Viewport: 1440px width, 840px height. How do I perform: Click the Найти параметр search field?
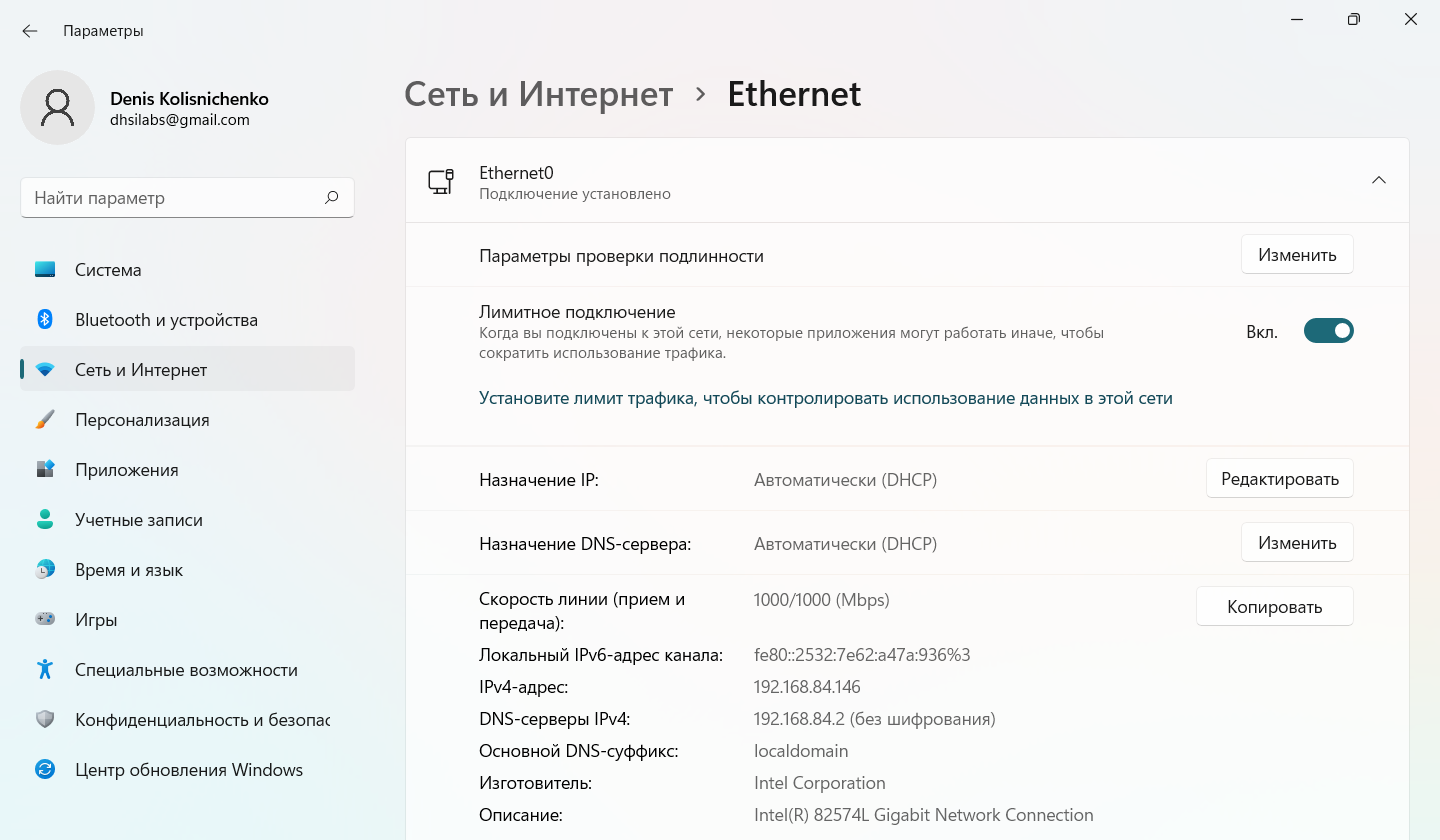pyautogui.click(x=170, y=198)
